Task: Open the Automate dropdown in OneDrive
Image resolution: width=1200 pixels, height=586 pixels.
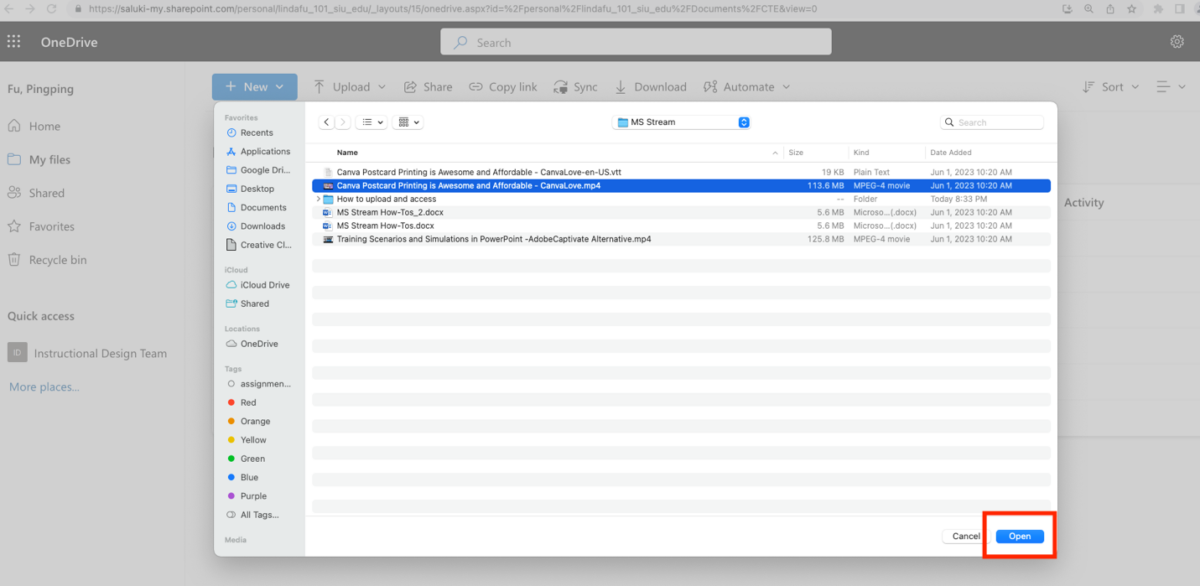Action: (747, 87)
